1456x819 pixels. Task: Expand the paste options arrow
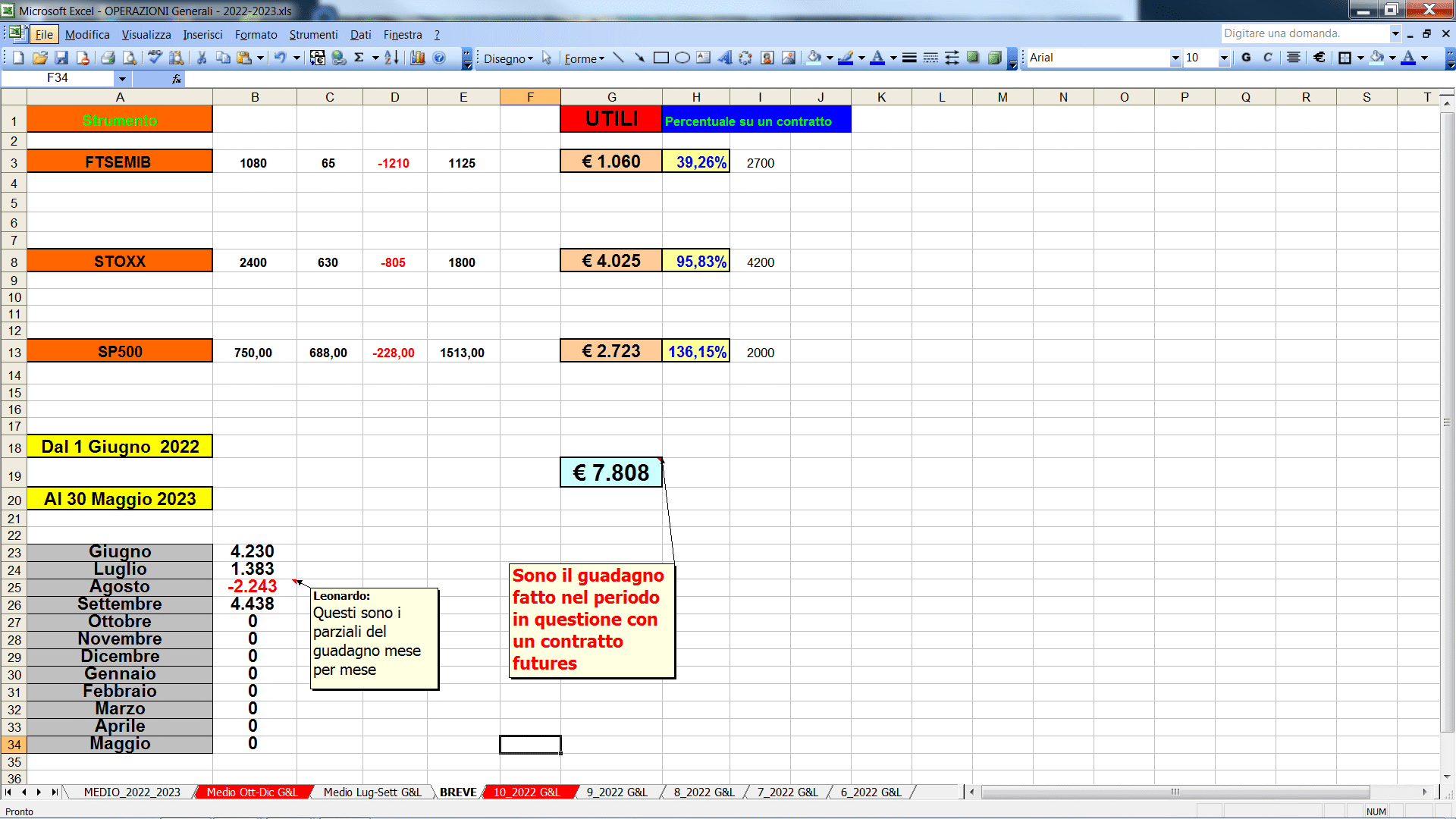260,58
